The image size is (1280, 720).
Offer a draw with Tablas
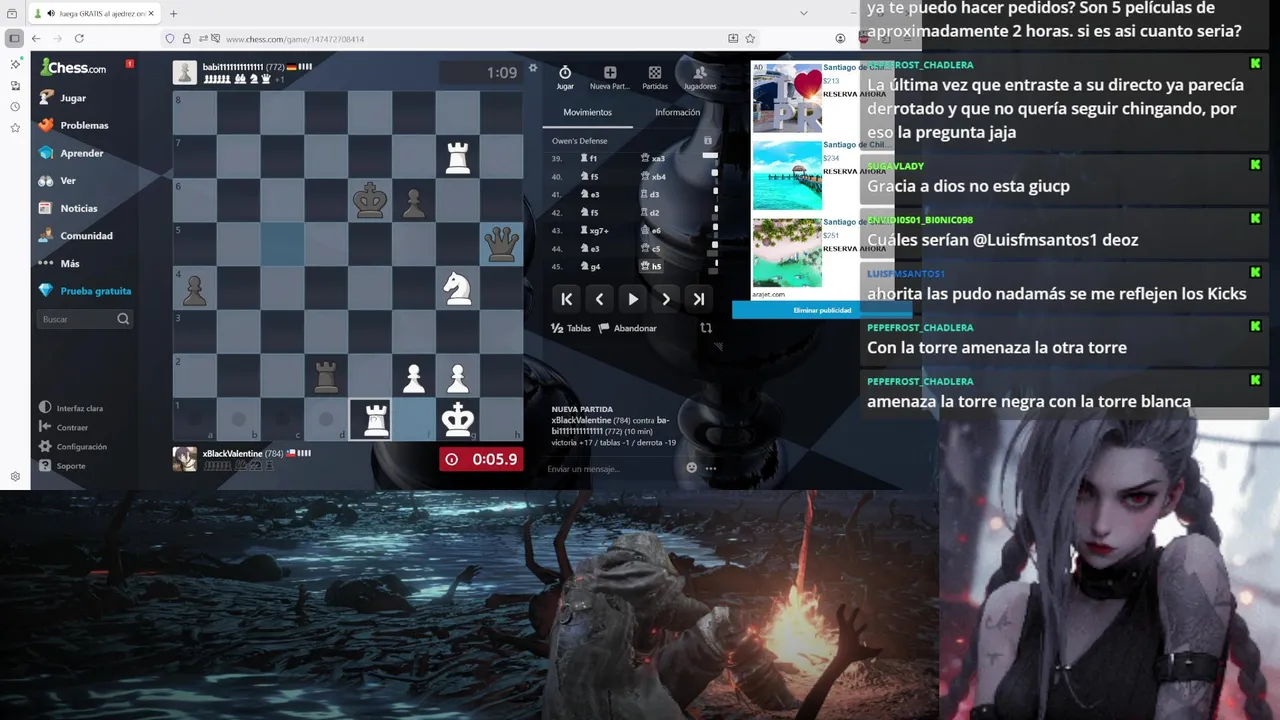tap(571, 328)
